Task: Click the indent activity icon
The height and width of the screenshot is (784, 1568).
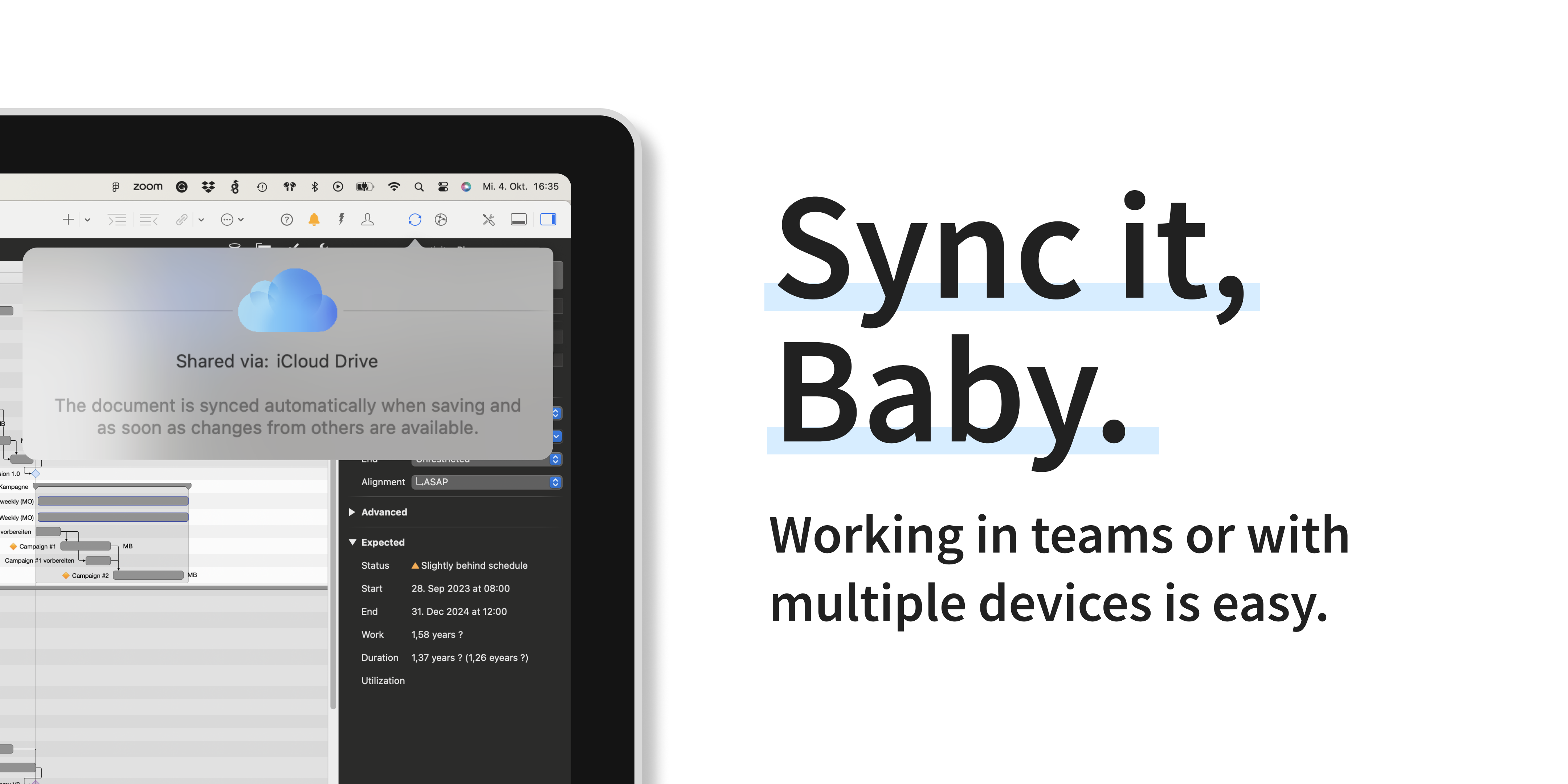Action: 117,219
